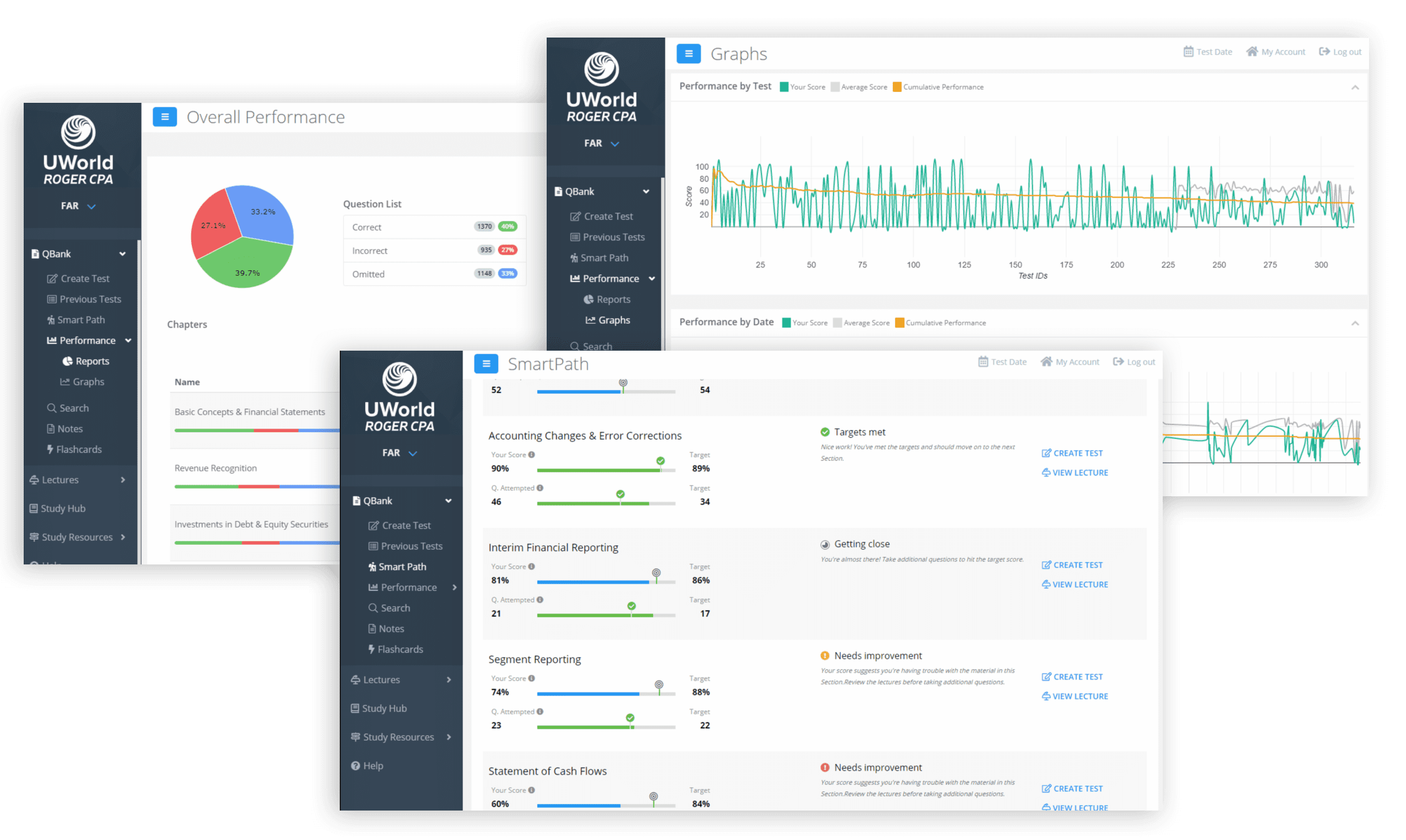Click UWorld Roger CPA logo in SmartPath sidebar
Screen dimensions: 1406x840
(399, 397)
